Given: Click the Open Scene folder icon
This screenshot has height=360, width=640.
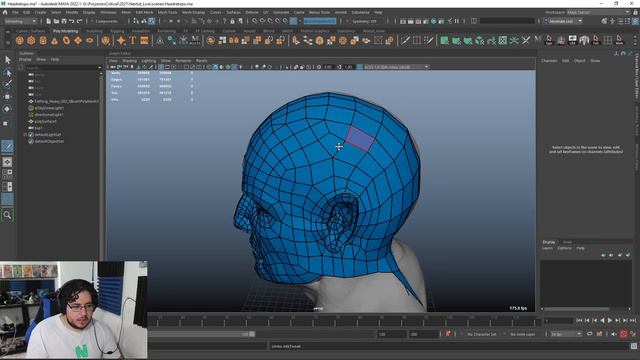Looking at the screenshot, I should [x=56, y=21].
